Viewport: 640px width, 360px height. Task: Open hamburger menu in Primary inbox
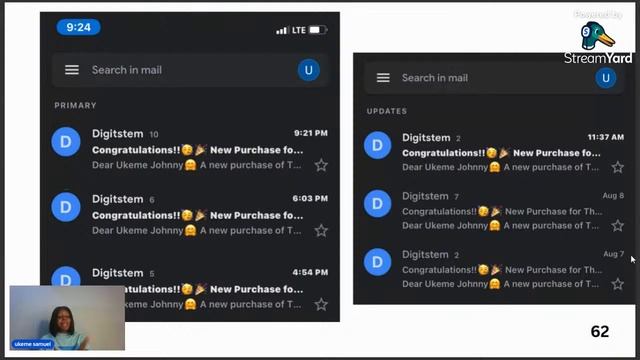(x=72, y=70)
